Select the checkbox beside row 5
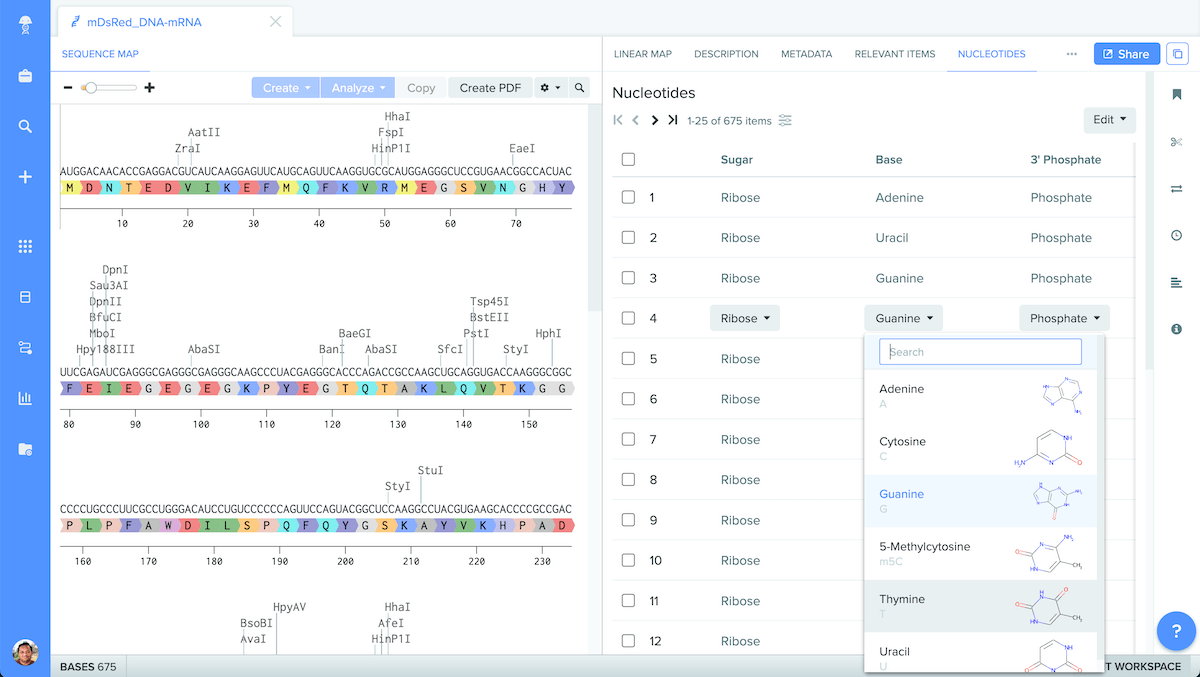Viewport: 1200px width, 677px height. pos(628,358)
